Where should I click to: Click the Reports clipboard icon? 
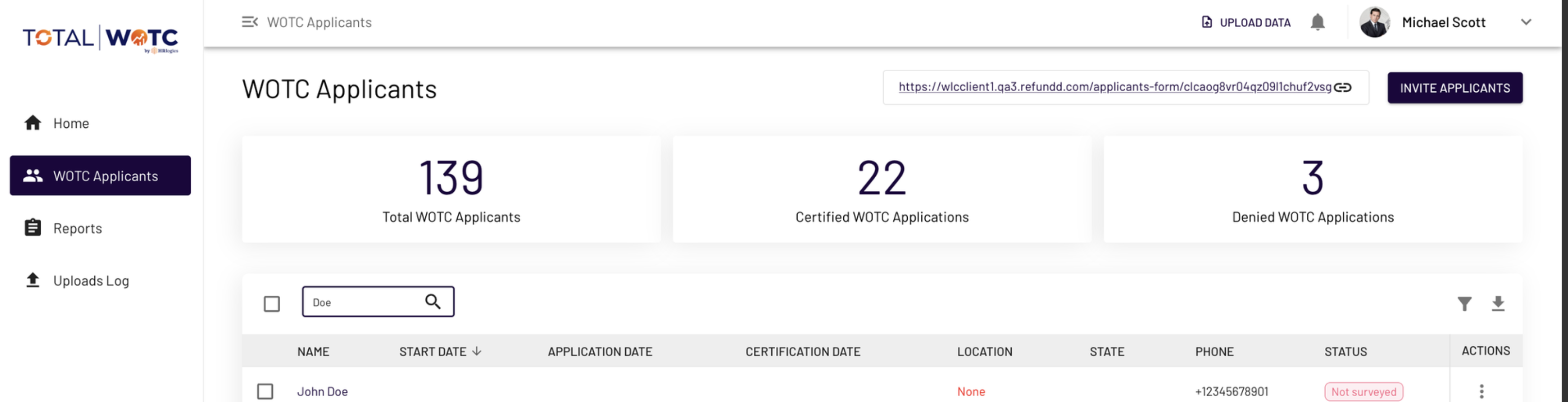[x=33, y=227]
